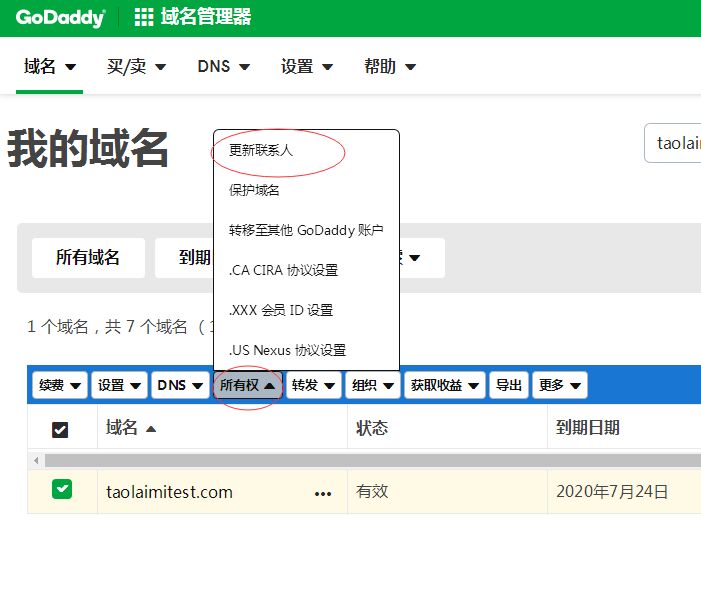Image resolution: width=701 pixels, height=603 pixels.
Task: Open the 域名 top navigation menu
Action: click(49, 67)
